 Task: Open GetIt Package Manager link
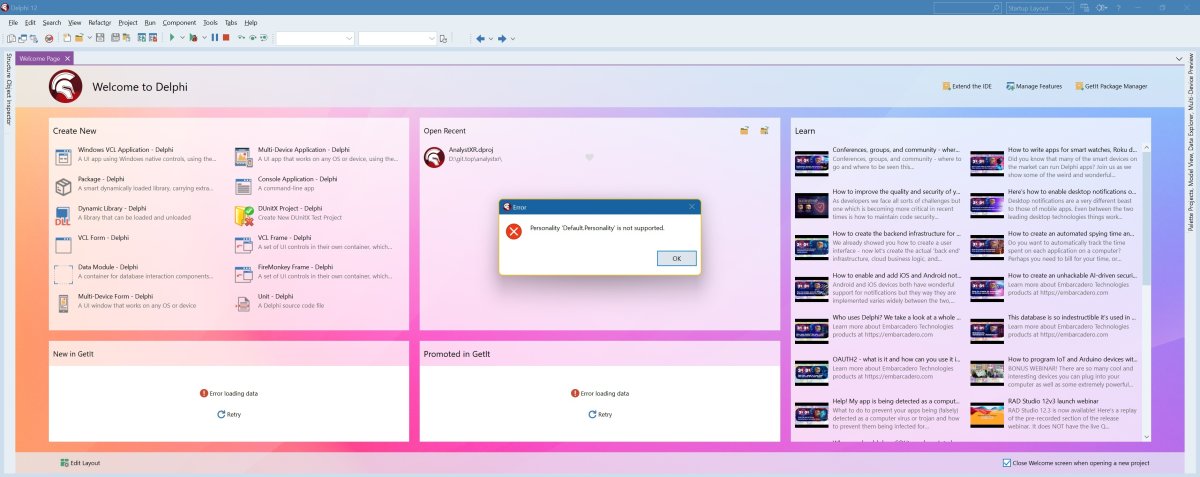click(x=1111, y=86)
